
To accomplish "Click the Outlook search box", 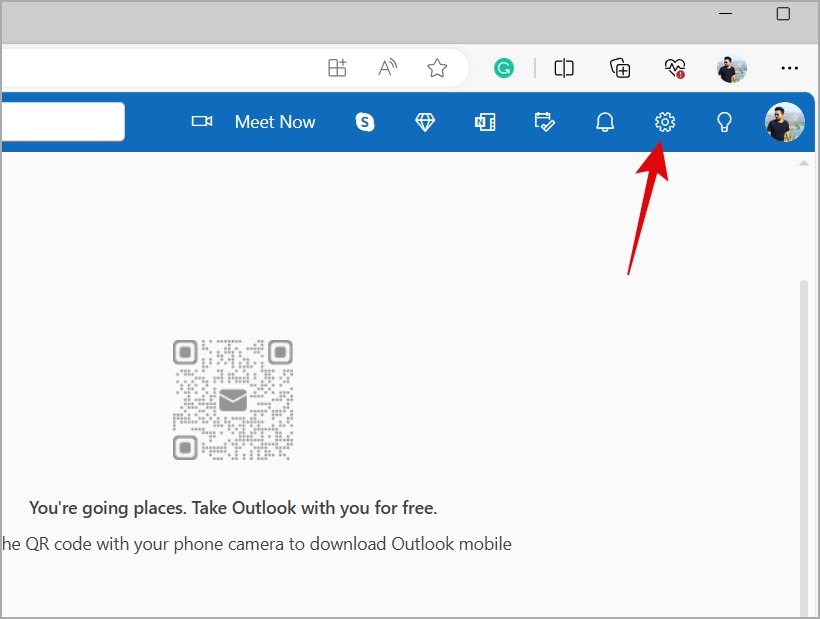I will 63,121.
